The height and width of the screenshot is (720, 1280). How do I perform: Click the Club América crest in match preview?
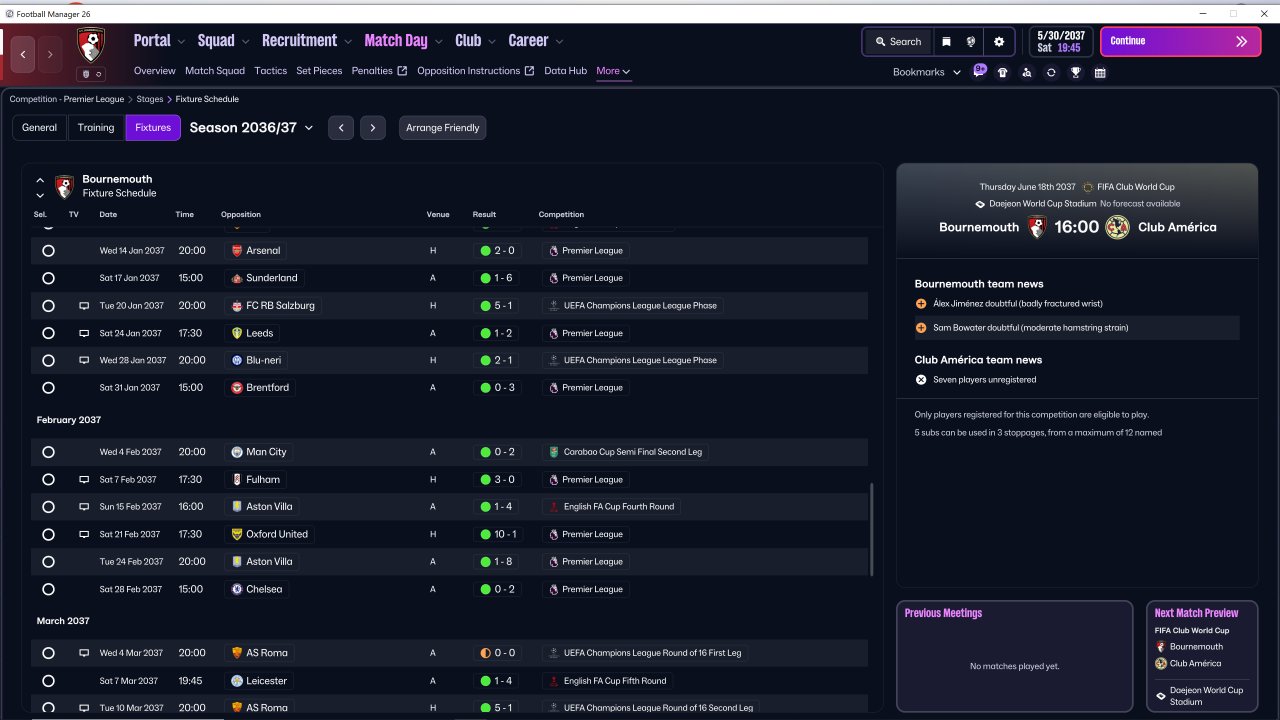1117,227
